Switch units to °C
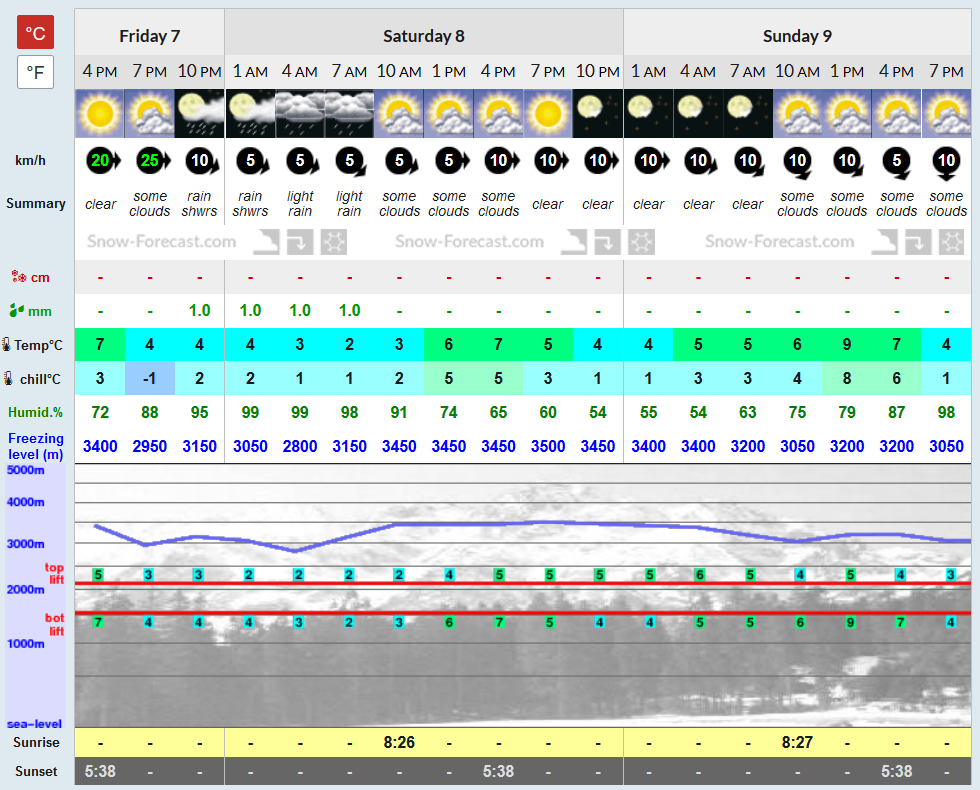The image size is (980, 790). coord(35,32)
